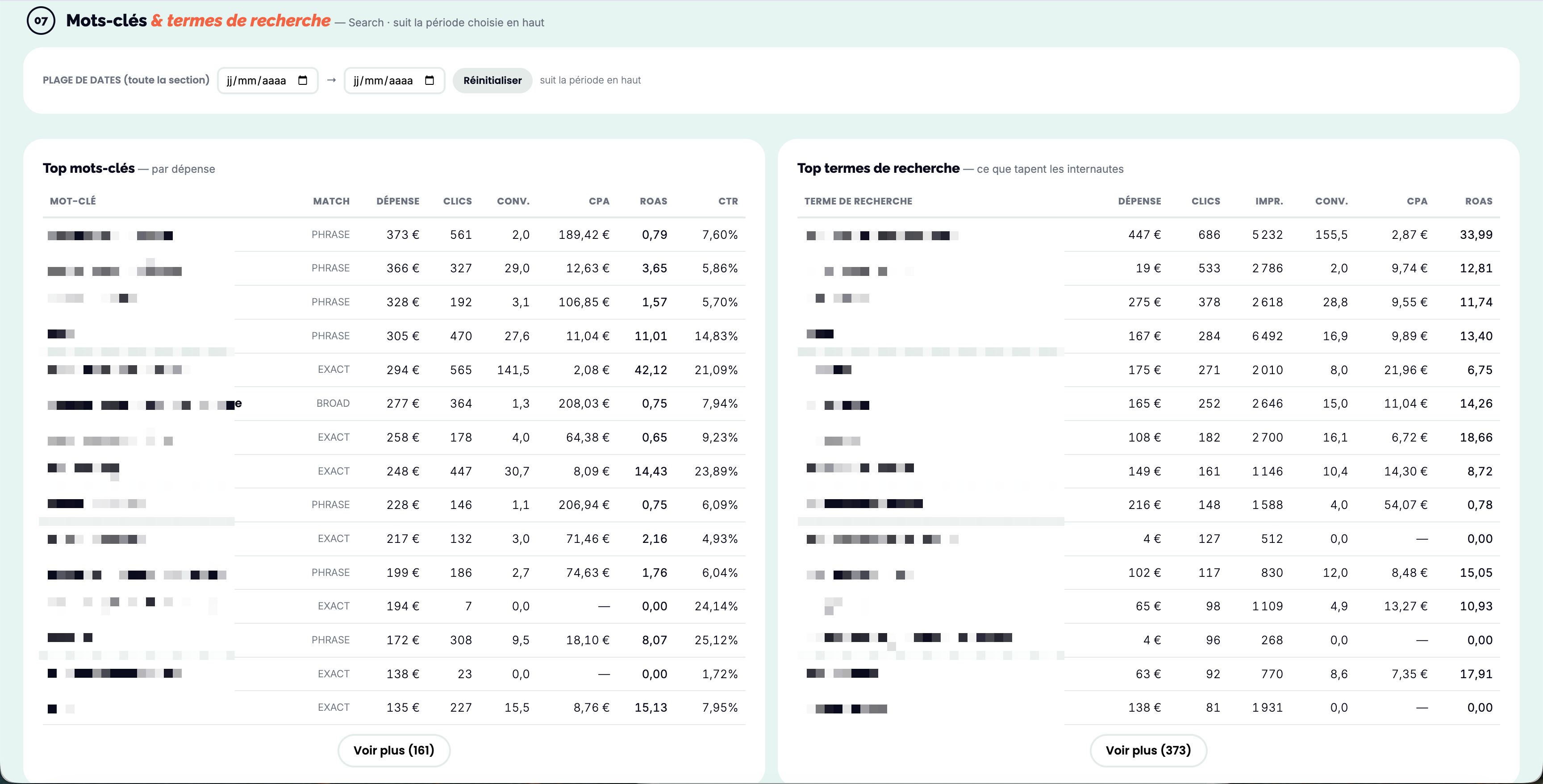This screenshot has width=1543, height=784.
Task: Click the start date jj/mm/aaaa field
Action: coord(267,80)
